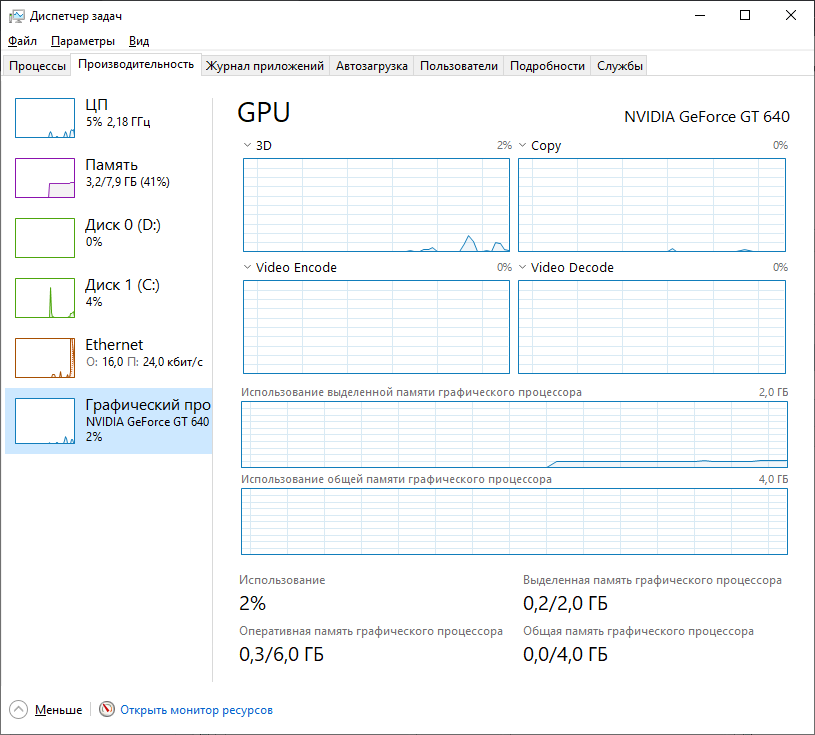Click the resource monitor icon at bottom

[107, 710]
